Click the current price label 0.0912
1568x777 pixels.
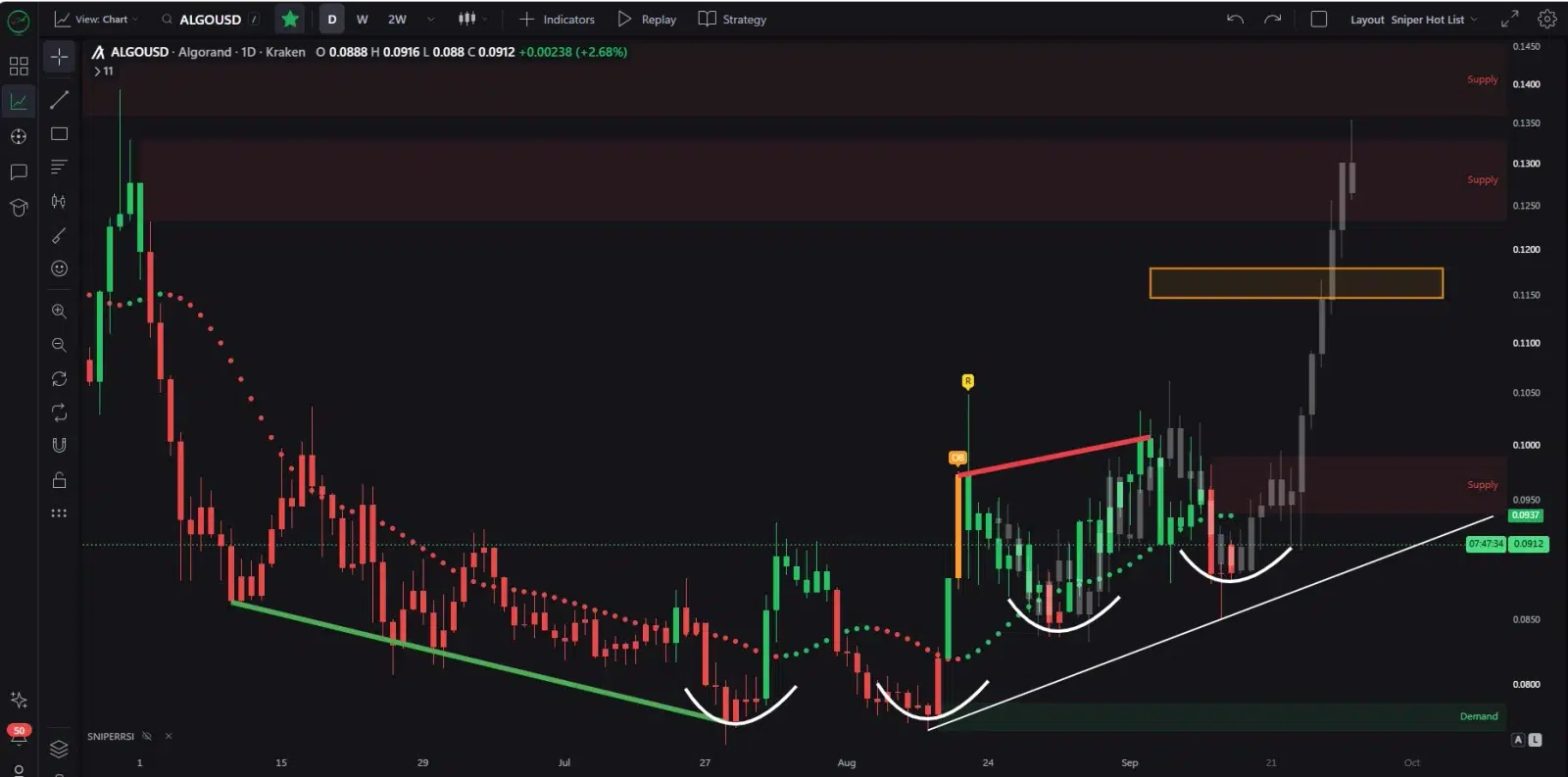tap(1528, 544)
